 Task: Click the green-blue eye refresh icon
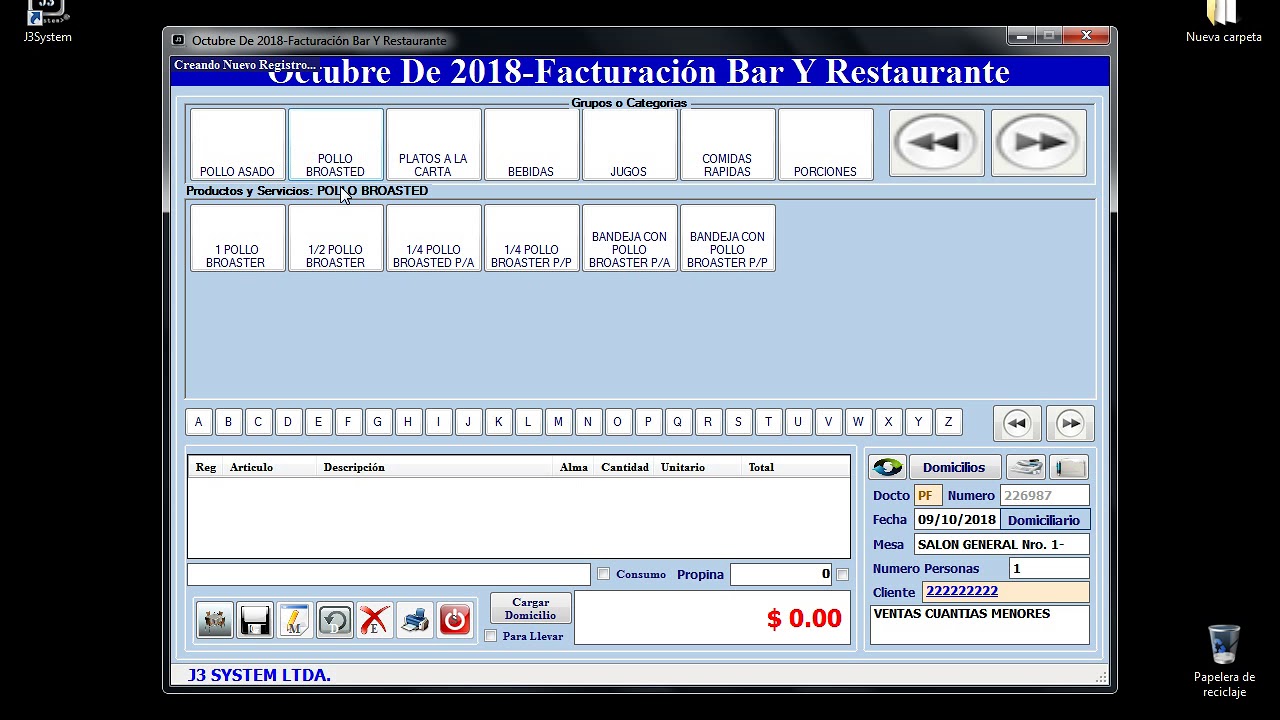[887, 467]
